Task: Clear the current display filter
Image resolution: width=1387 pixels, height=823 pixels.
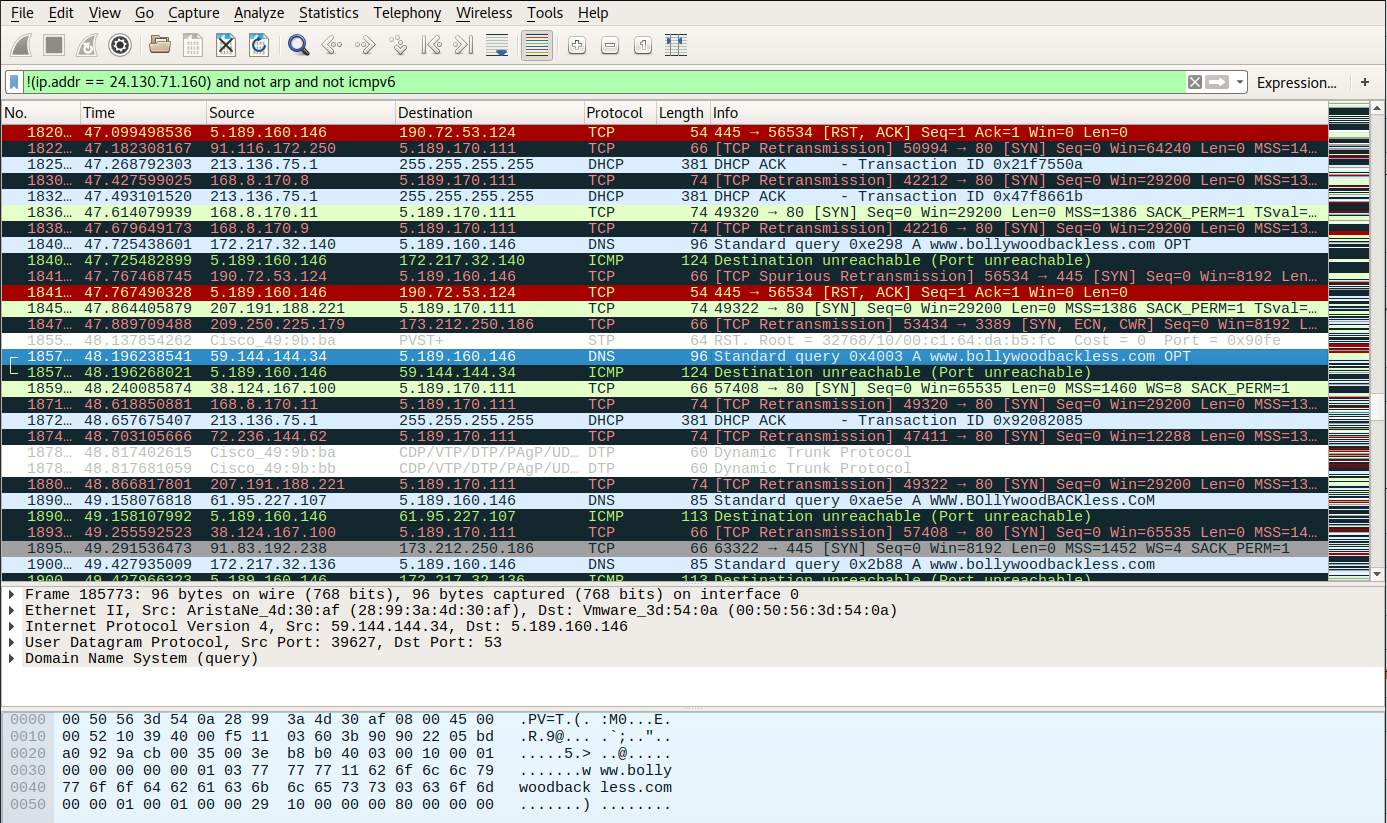Action: coord(1194,82)
